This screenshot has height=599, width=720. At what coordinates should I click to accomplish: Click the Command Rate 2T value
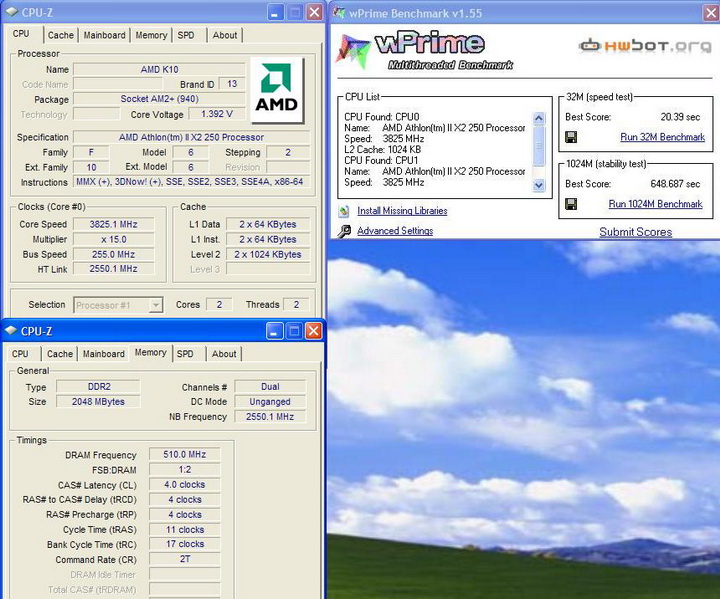185,559
